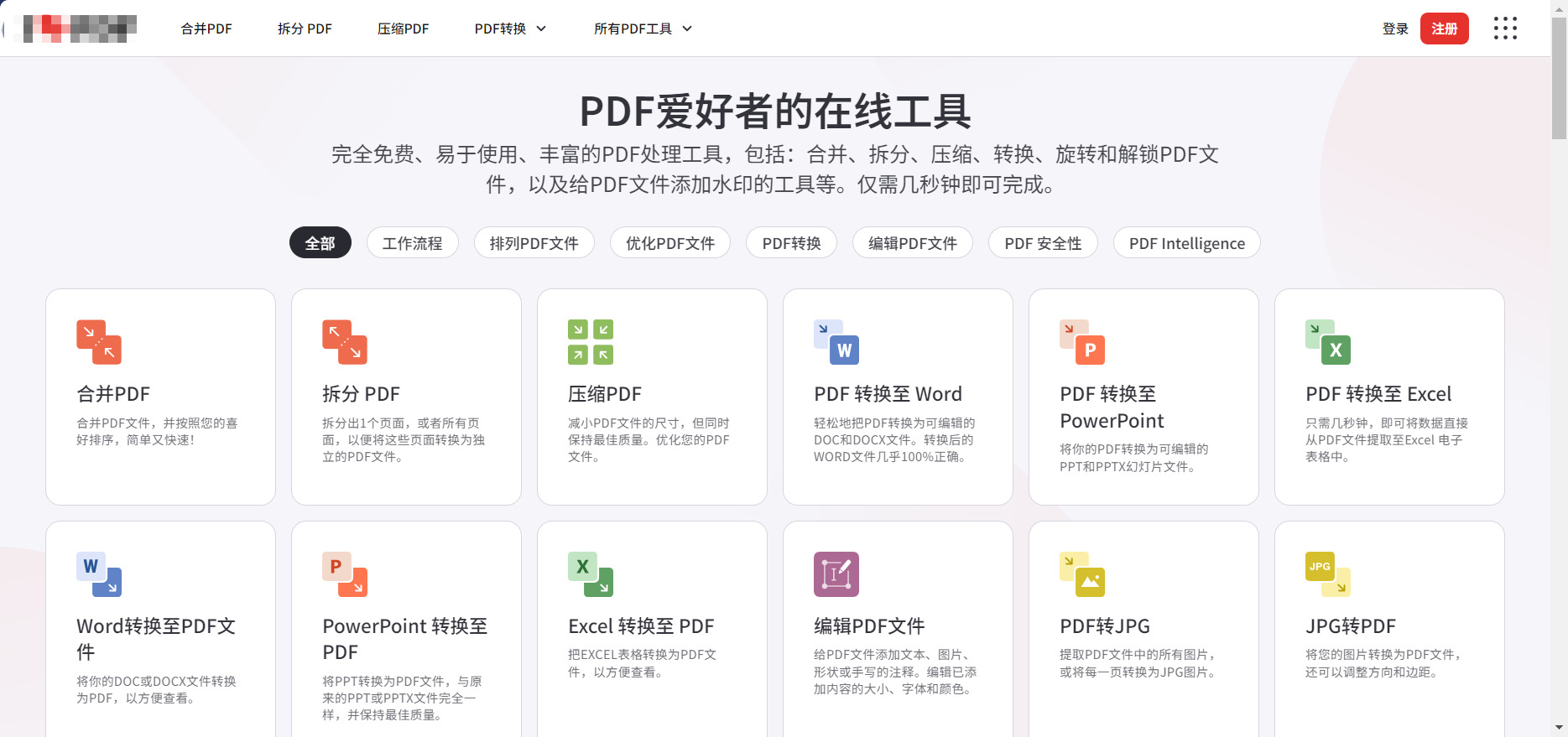The height and width of the screenshot is (737, 1568).
Task: Click the red 注册 sign-up button
Action: (1444, 29)
